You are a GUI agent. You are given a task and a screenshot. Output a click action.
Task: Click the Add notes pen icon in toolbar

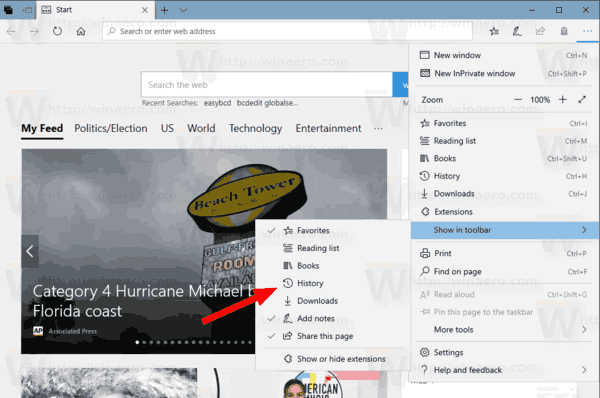(517, 31)
